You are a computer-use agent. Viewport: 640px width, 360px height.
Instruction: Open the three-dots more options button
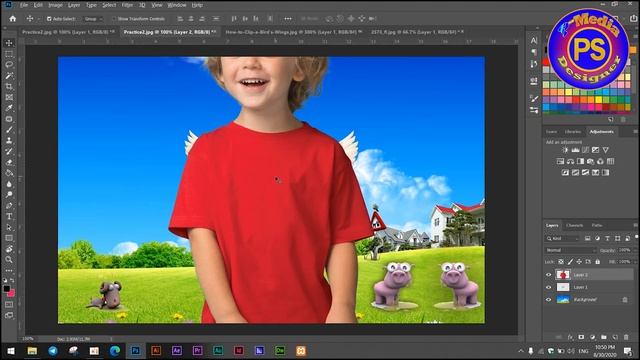(288, 19)
